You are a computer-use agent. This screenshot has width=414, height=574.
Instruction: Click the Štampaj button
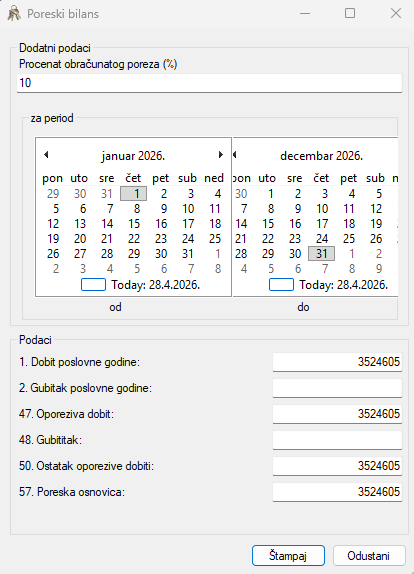point(288,556)
